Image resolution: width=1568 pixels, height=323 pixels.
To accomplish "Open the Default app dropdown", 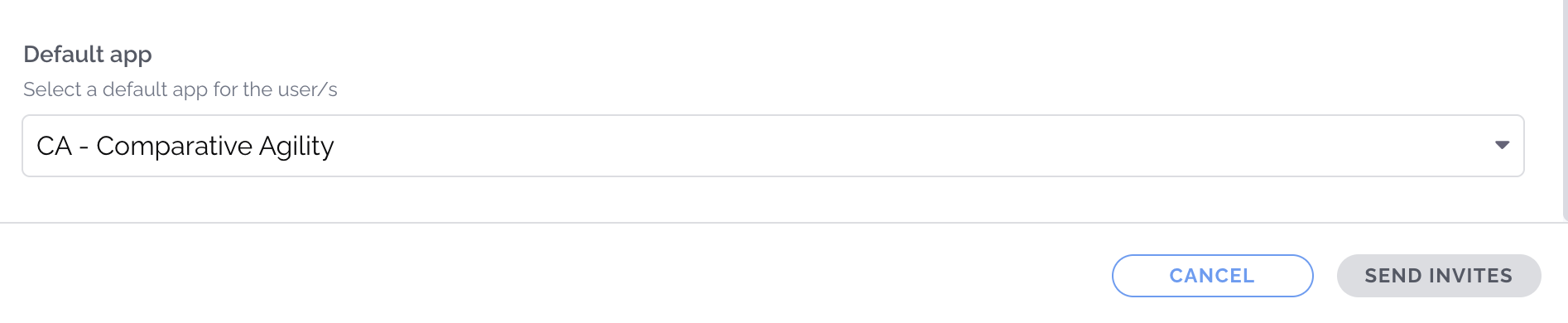I will 772,146.
